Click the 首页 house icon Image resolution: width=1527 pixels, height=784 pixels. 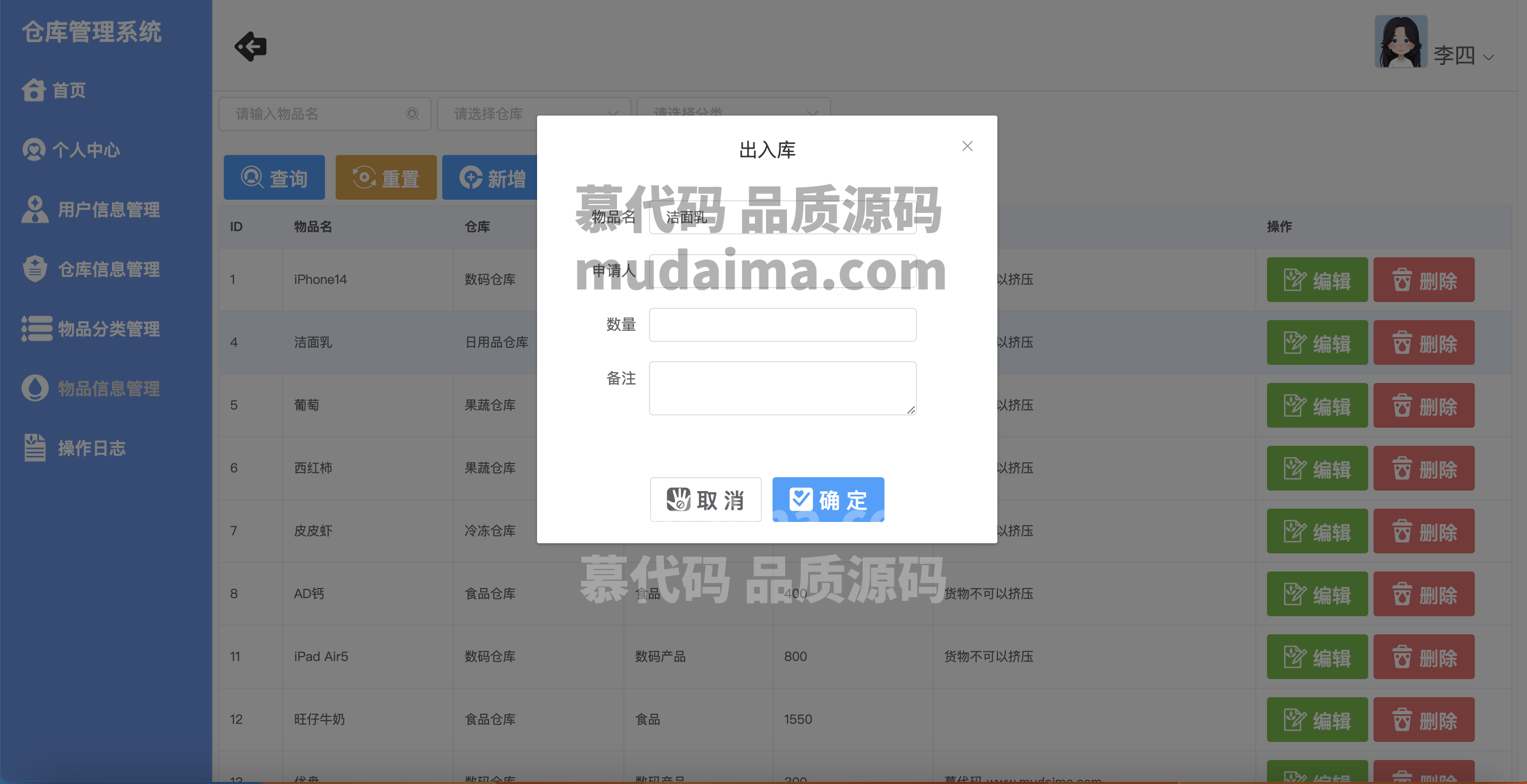click(34, 90)
